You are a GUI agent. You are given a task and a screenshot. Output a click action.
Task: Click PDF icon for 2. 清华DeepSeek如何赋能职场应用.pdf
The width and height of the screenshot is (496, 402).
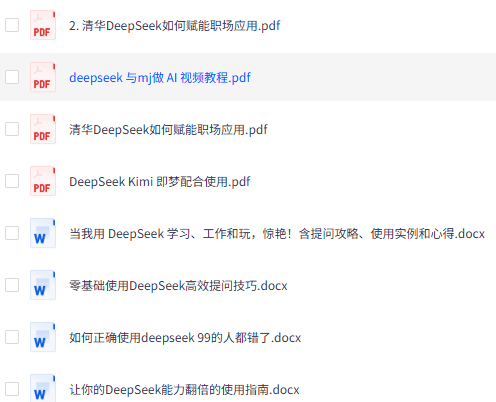[x=43, y=25]
